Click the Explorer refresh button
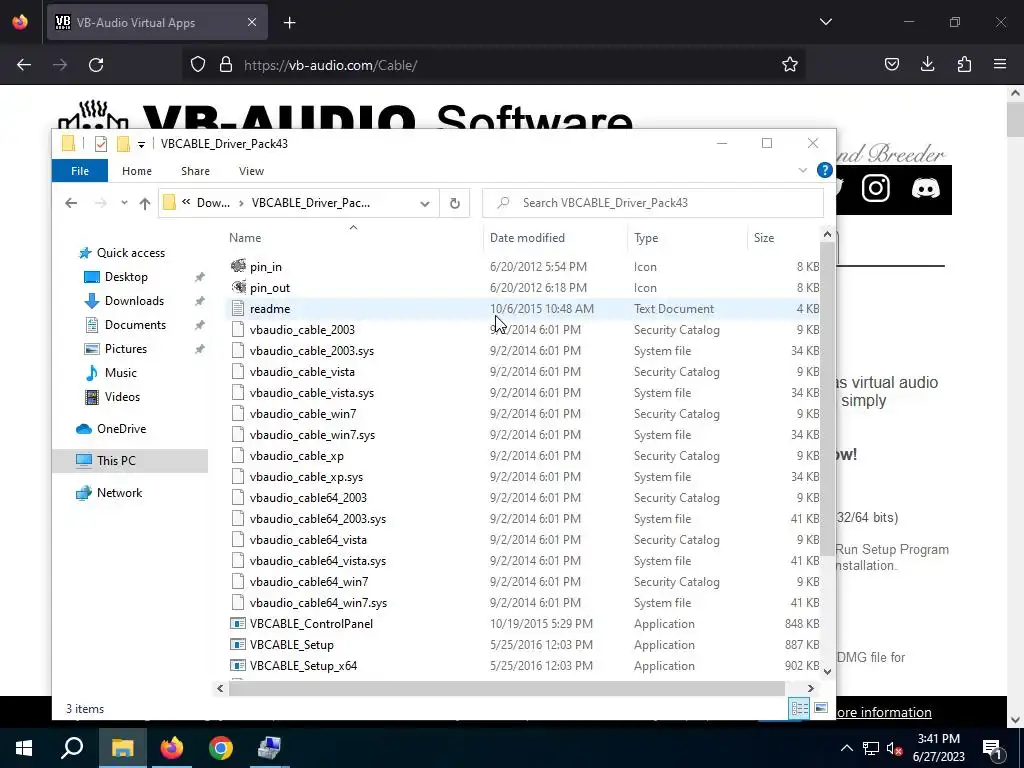Screen dimensions: 1024x768 pos(455,203)
